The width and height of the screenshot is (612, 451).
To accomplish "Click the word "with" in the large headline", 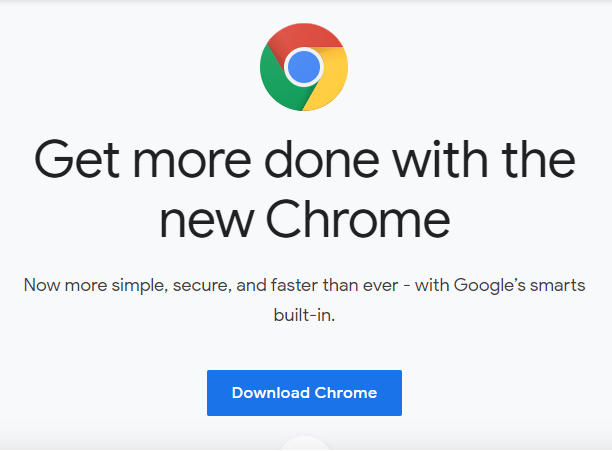I will click(x=440, y=159).
